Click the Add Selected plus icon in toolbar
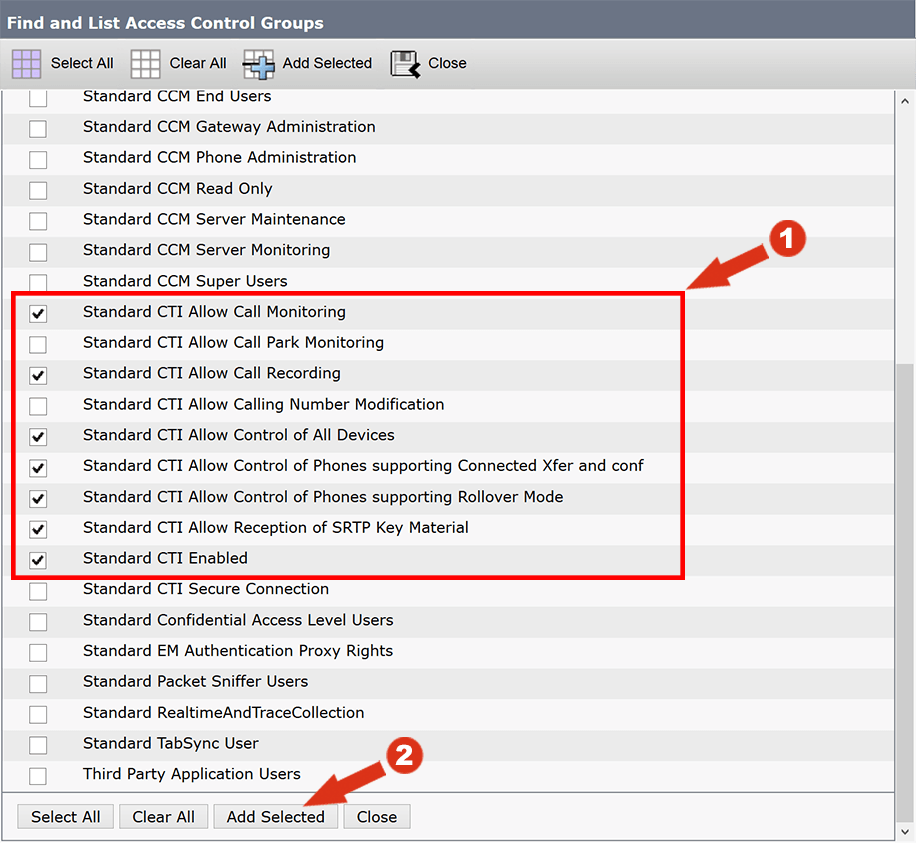The height and width of the screenshot is (843, 916). (x=258, y=64)
